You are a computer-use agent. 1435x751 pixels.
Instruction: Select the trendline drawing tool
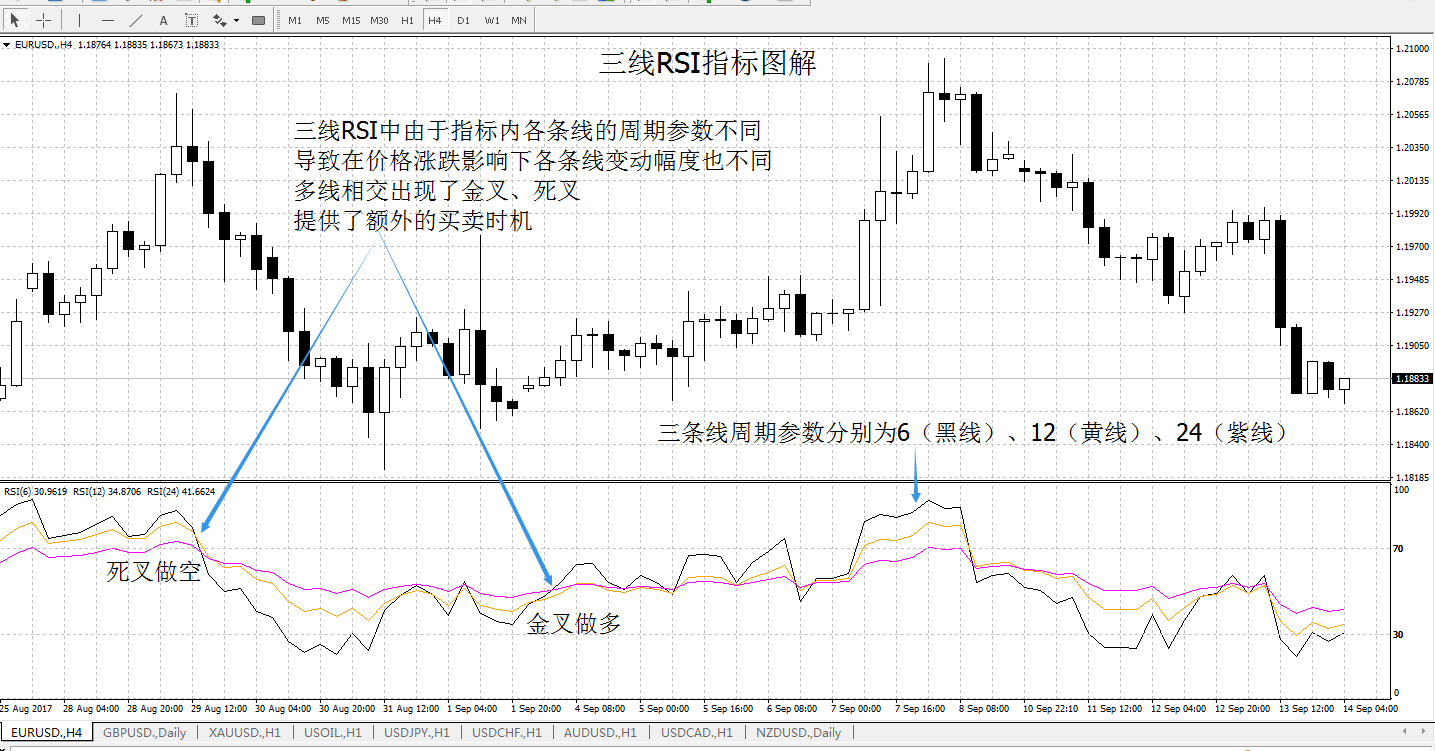[136, 20]
